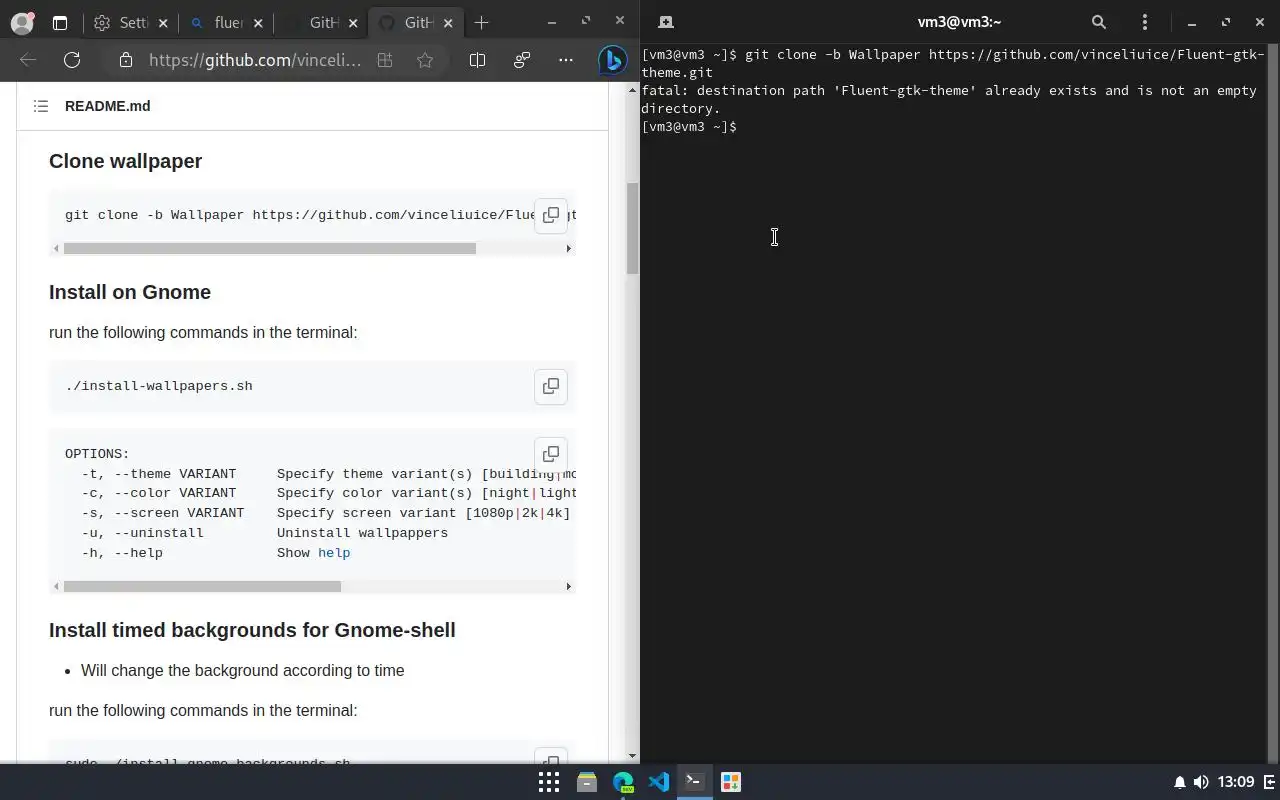The height and width of the screenshot is (800, 1280).
Task: Search in the terminal window
Action: pos(1098,22)
